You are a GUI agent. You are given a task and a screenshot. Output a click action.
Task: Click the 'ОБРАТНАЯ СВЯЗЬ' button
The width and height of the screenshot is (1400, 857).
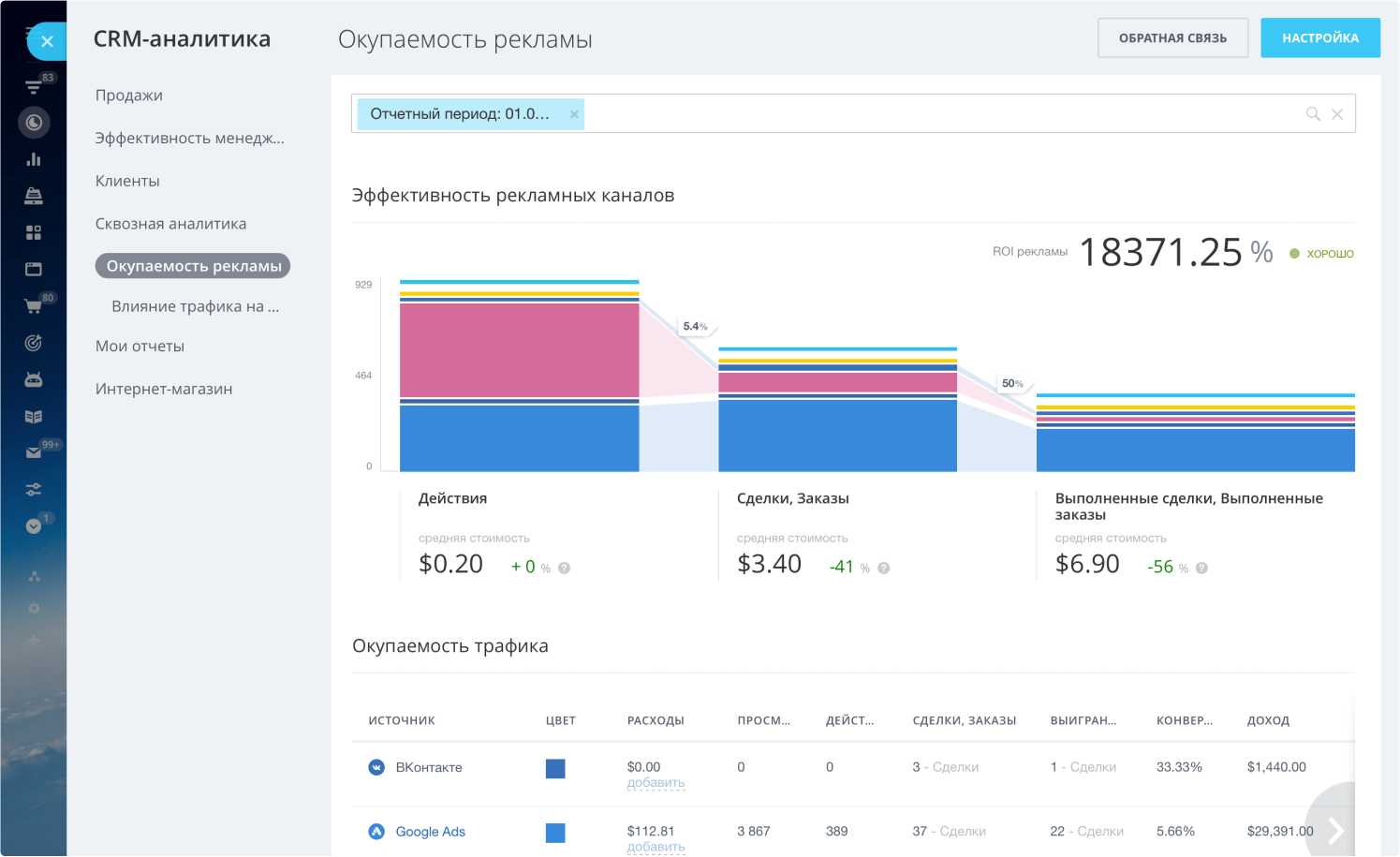1172,38
